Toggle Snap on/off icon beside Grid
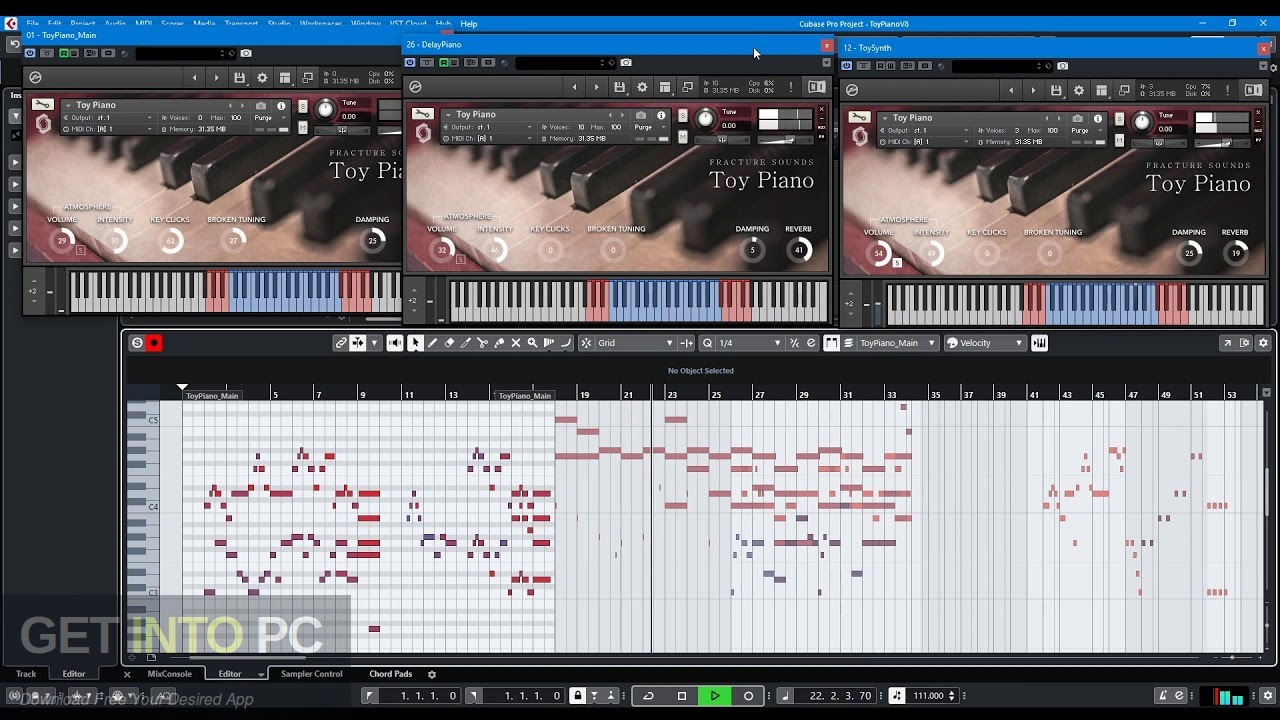 [x=586, y=343]
